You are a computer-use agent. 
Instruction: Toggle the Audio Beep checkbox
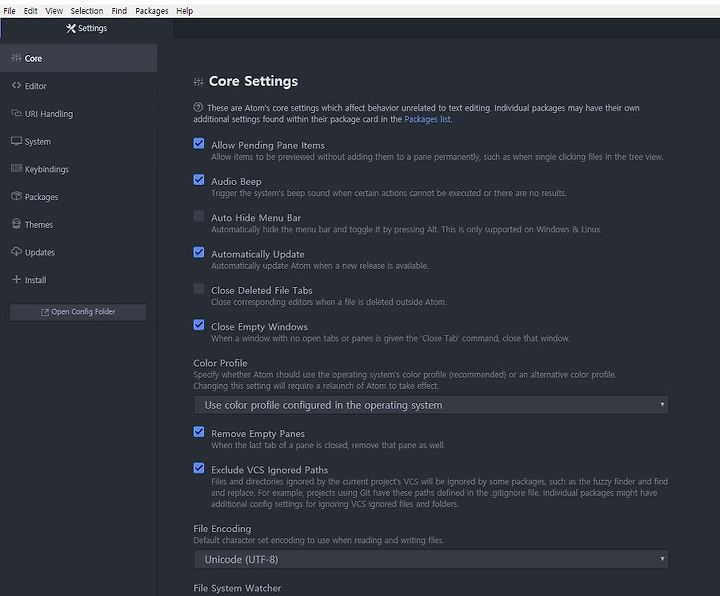(199, 180)
